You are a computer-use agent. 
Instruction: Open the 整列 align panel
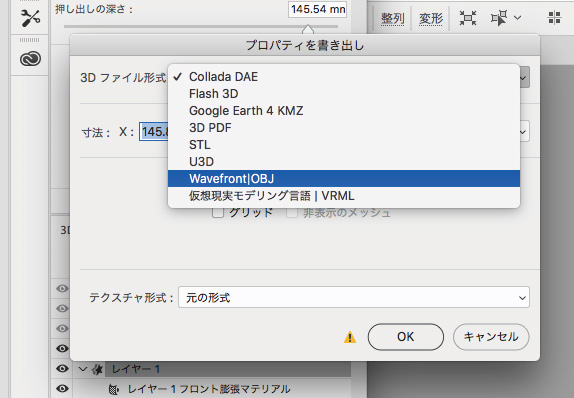point(392,18)
